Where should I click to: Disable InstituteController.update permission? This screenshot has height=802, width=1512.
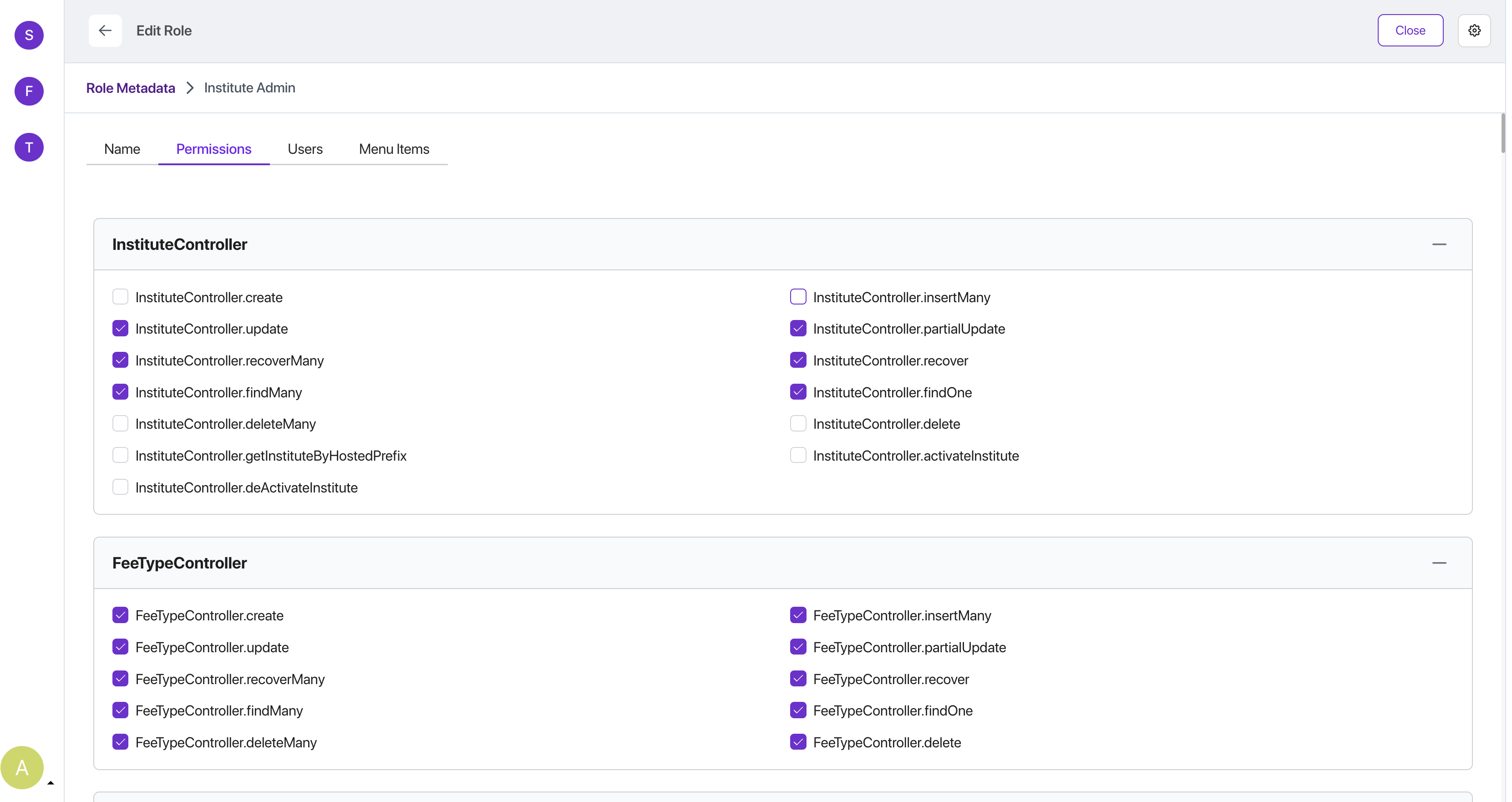point(120,328)
